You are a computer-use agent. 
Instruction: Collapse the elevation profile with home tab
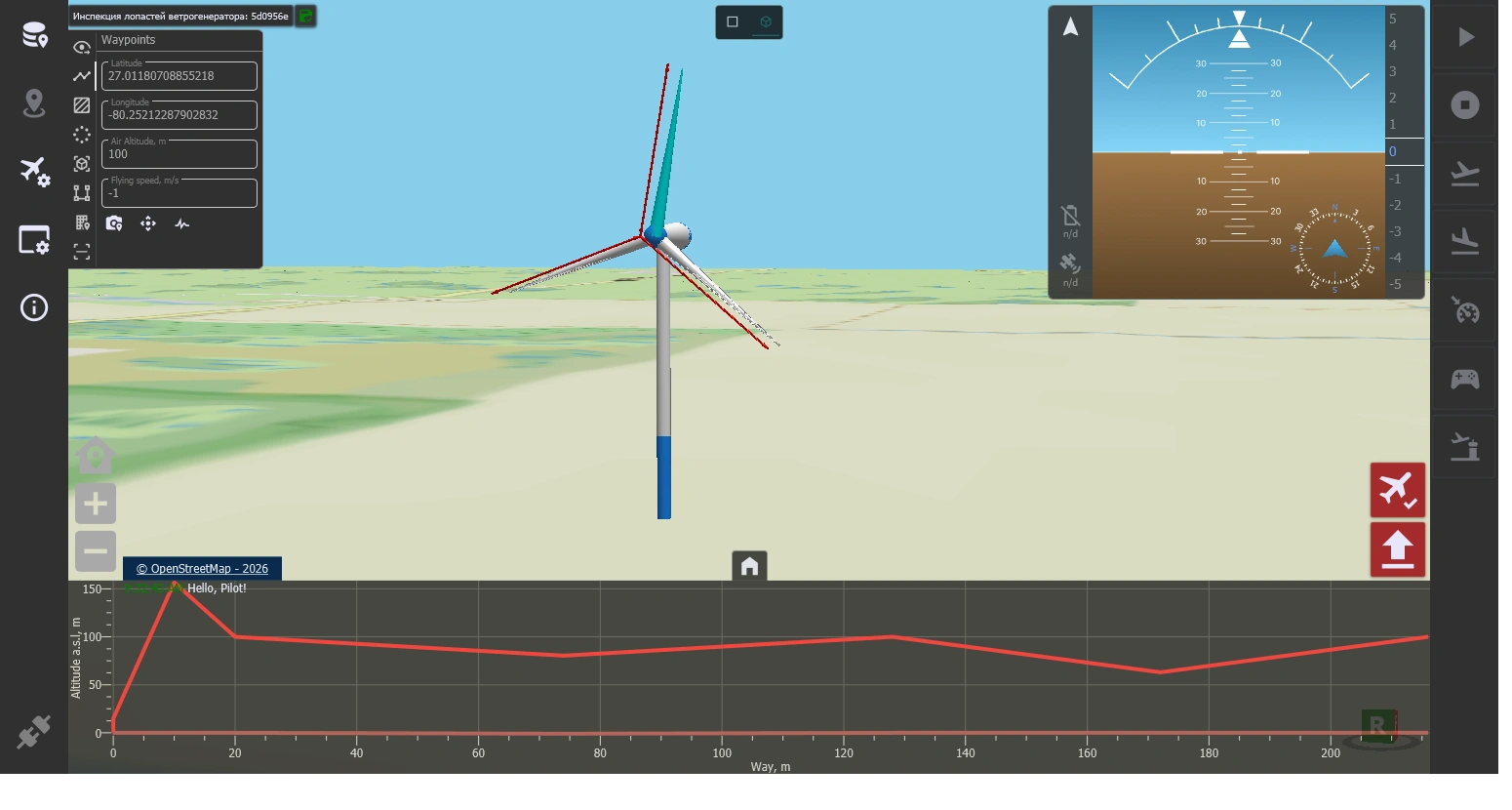[749, 566]
